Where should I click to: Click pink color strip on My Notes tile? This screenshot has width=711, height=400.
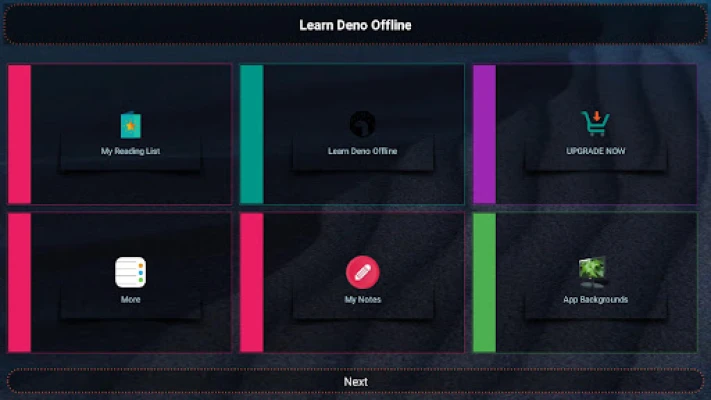[251, 282]
